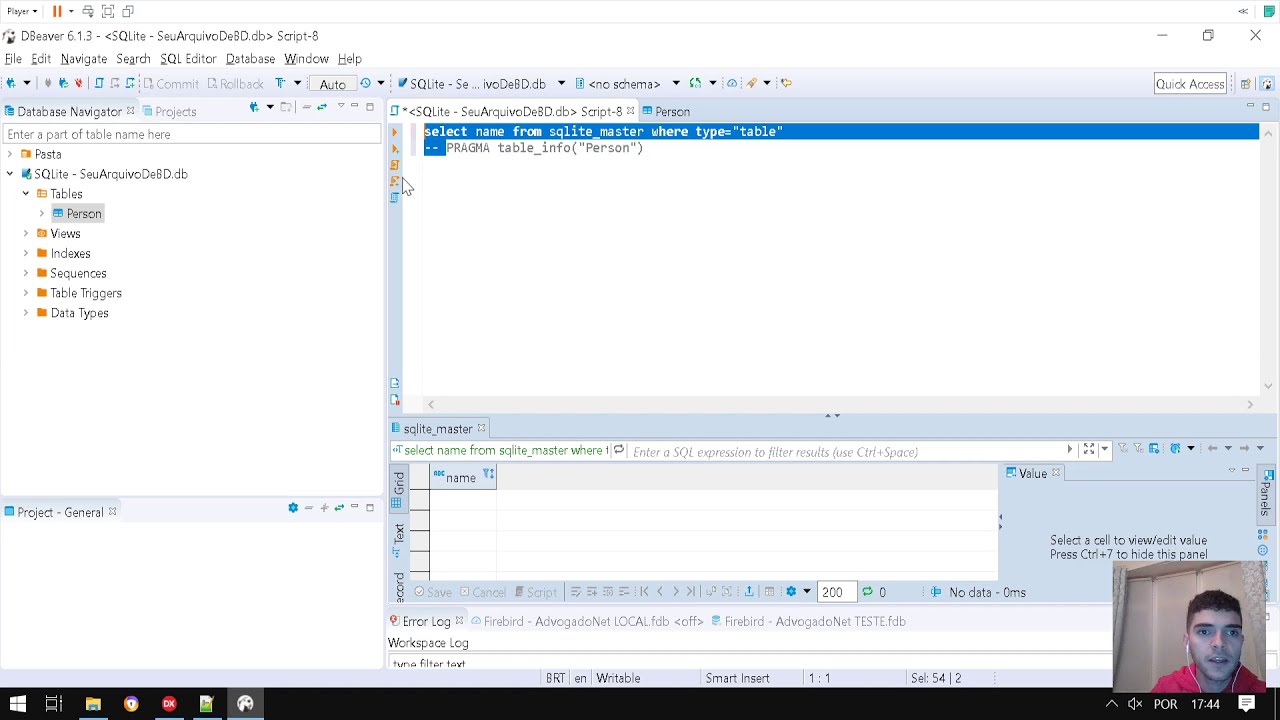Switch results to Text view
The height and width of the screenshot is (720, 1280).
click(398, 539)
